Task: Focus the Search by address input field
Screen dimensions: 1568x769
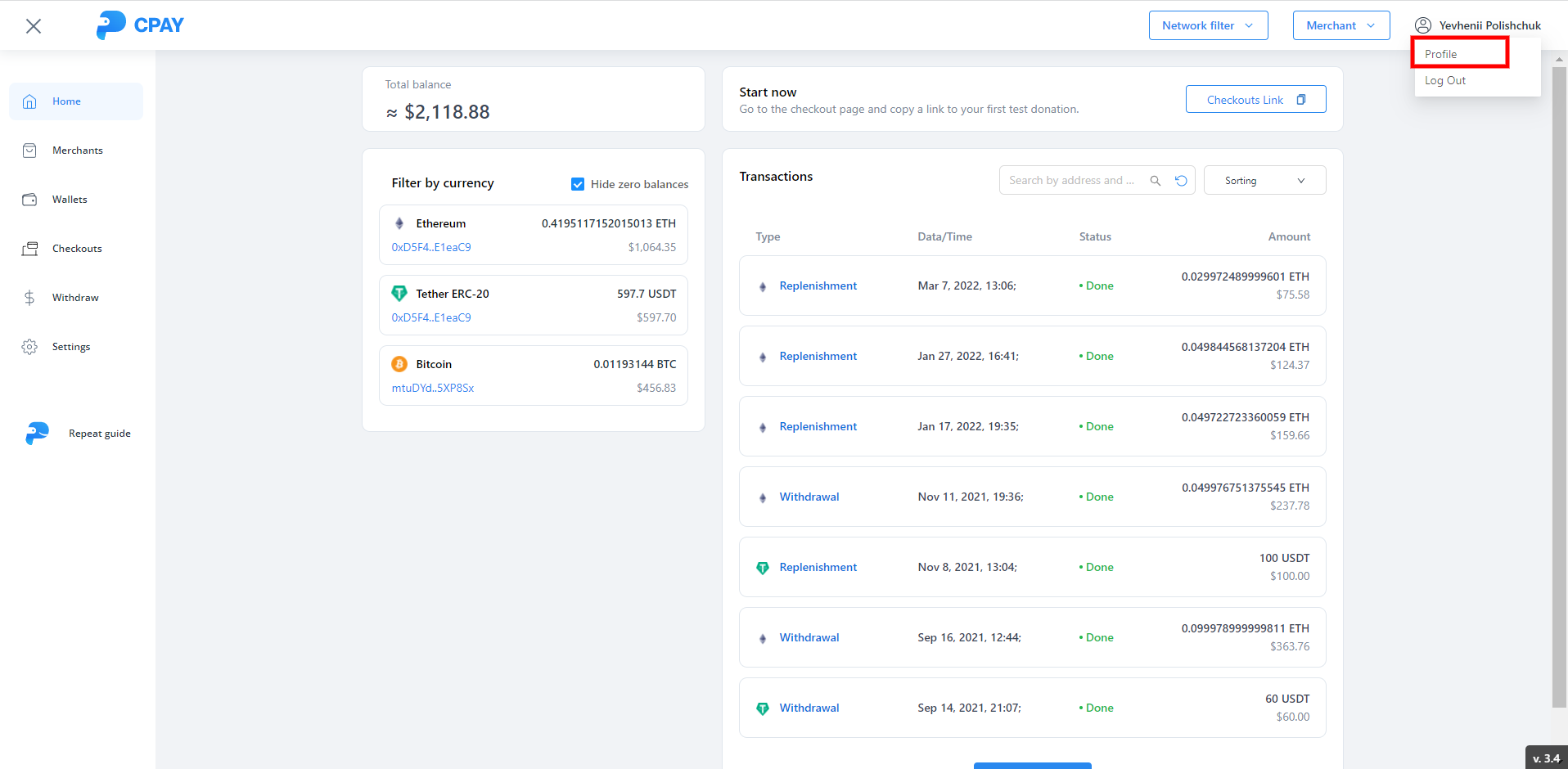Action: [1072, 181]
